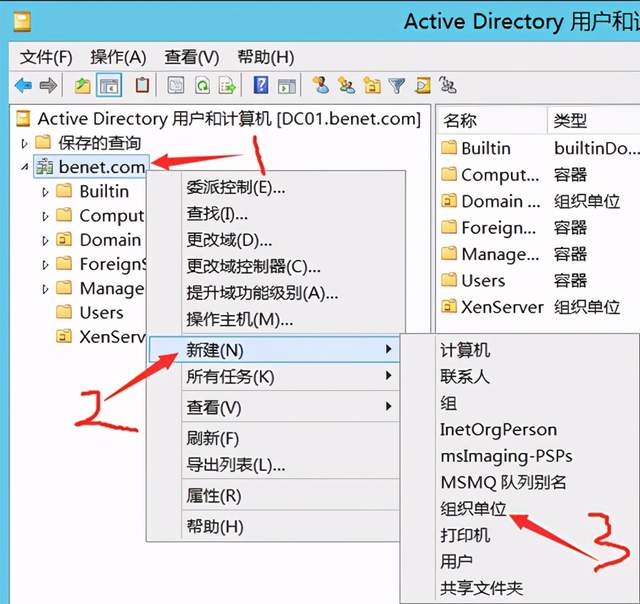Open the 所有任务(K) submenu arrow
This screenshot has width=640, height=604.
(x=389, y=375)
